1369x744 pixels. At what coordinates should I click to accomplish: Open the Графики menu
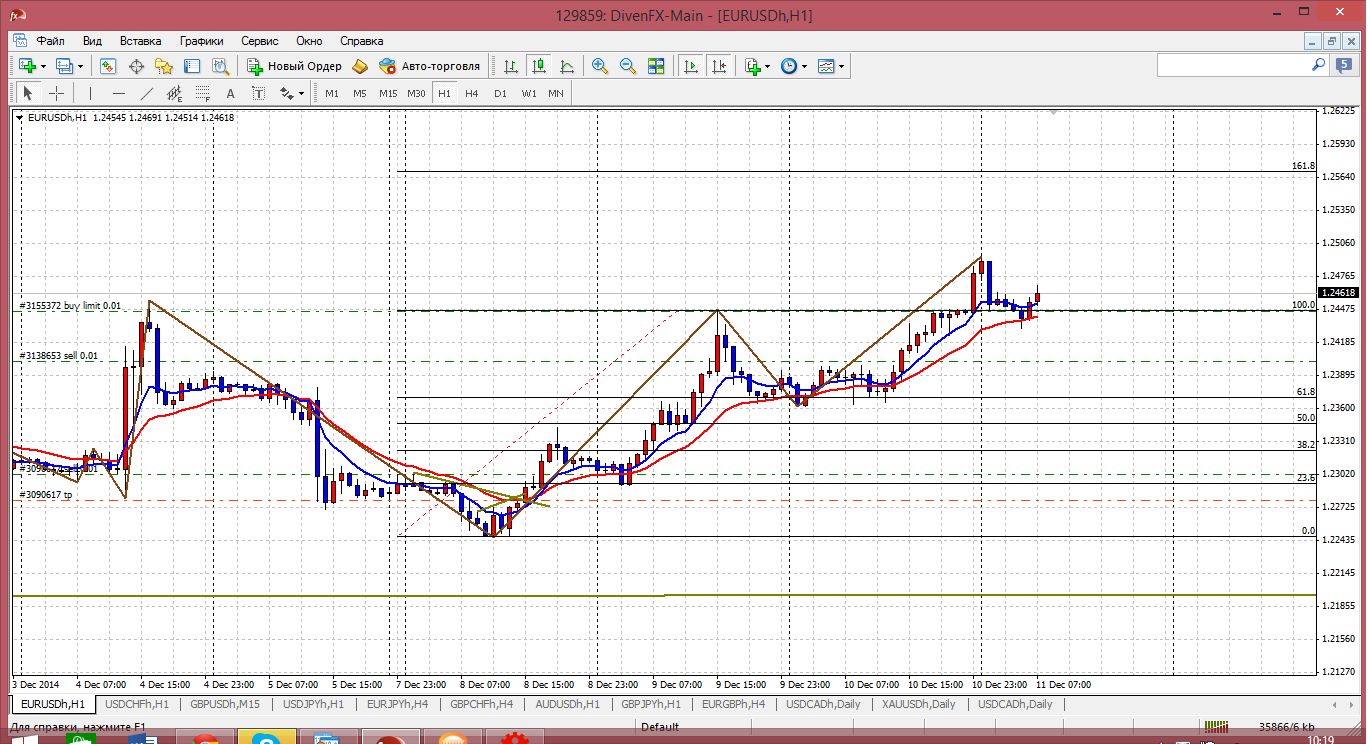click(x=201, y=41)
